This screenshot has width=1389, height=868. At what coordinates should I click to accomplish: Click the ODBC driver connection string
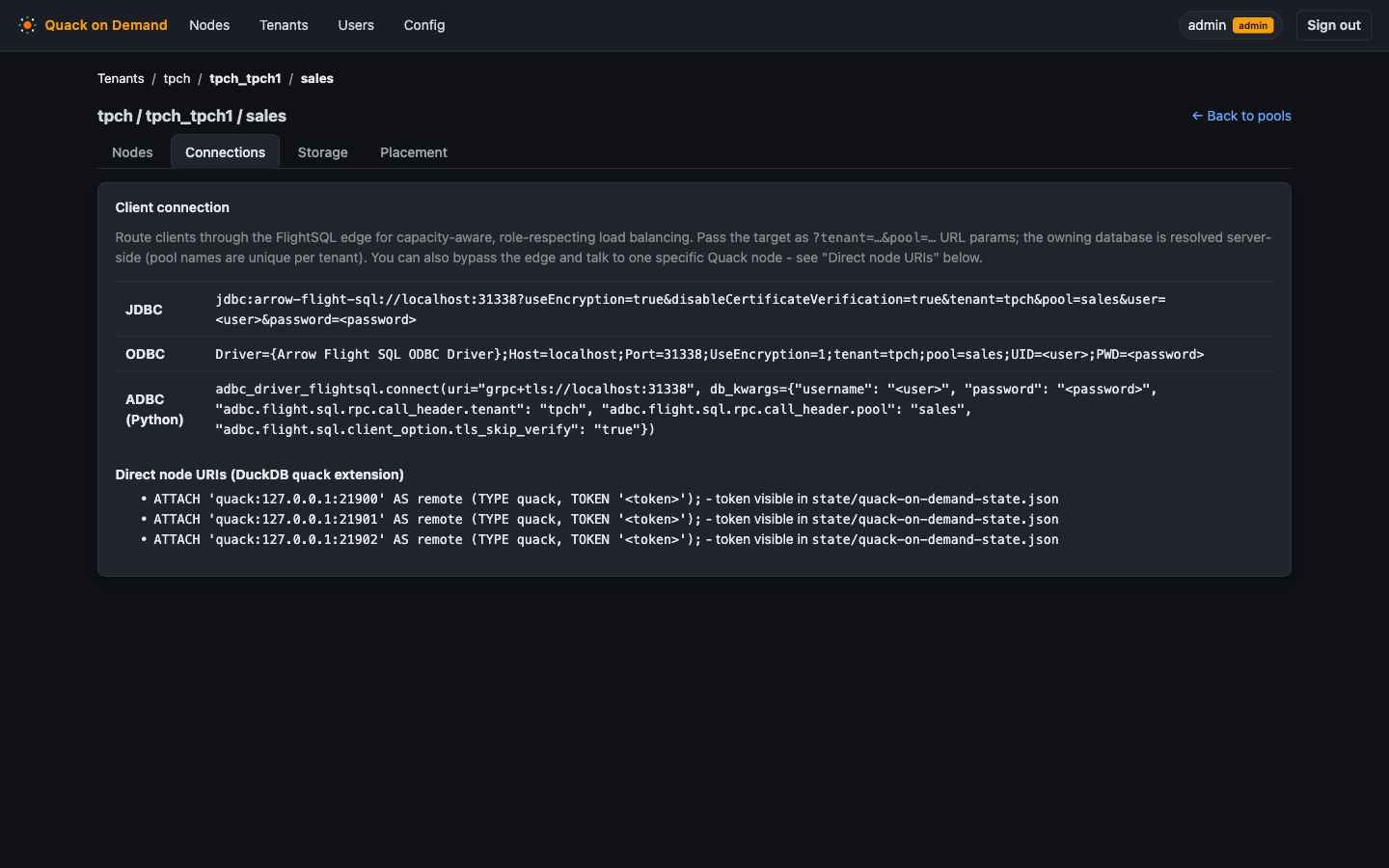709,354
